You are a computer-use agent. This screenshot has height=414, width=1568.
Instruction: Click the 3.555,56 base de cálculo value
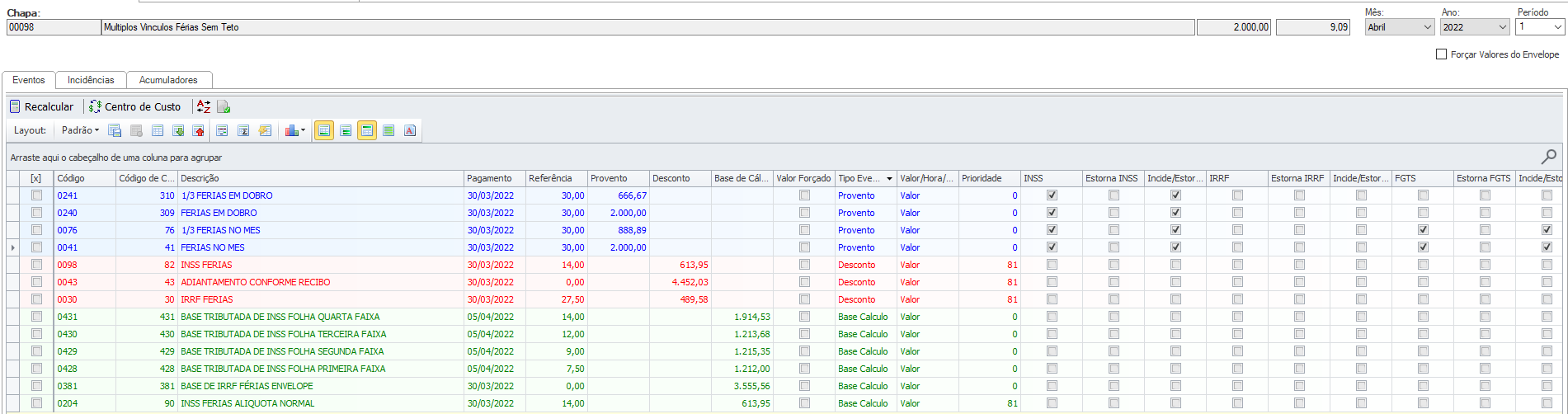coord(752,386)
